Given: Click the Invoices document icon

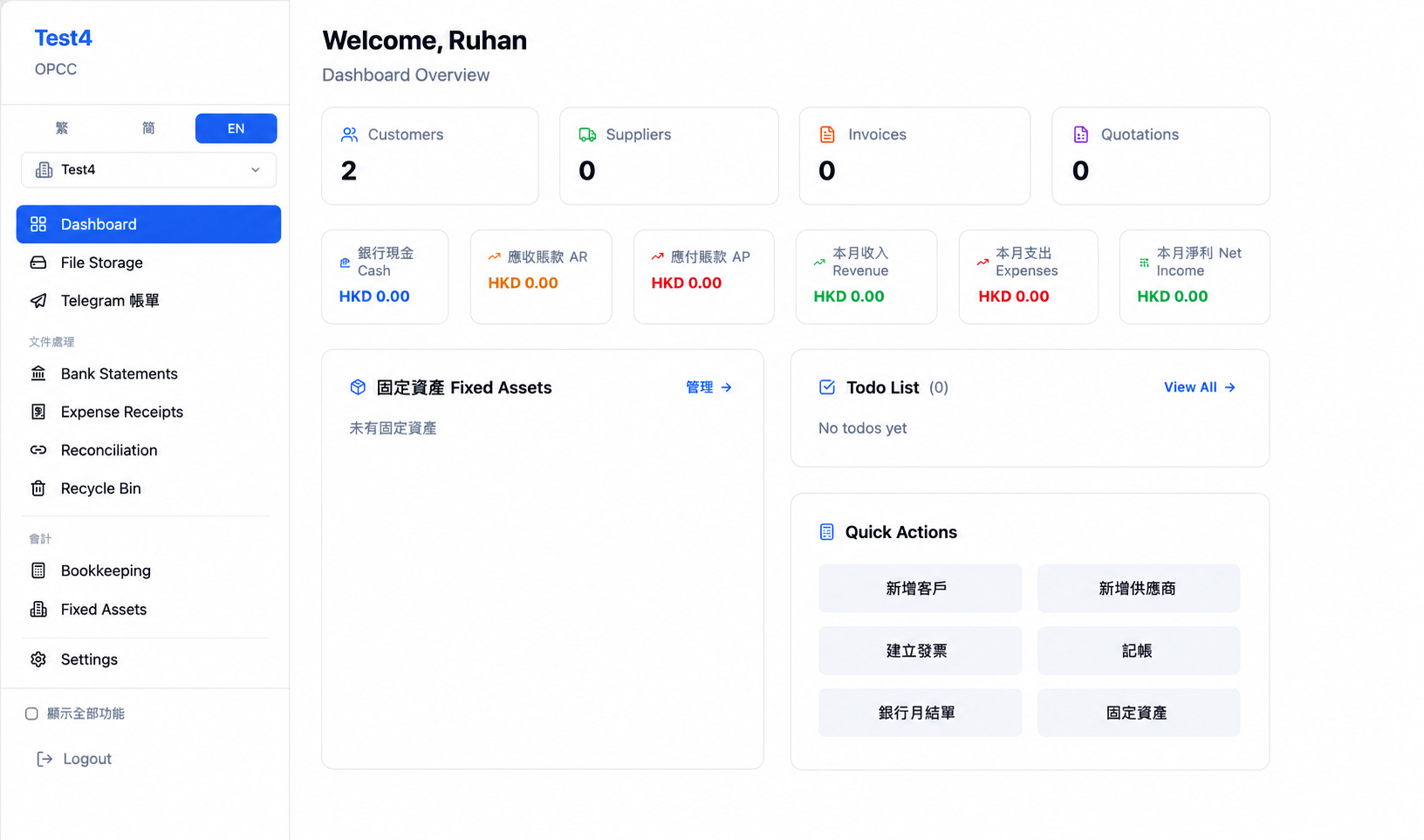Looking at the screenshot, I should pos(827,134).
